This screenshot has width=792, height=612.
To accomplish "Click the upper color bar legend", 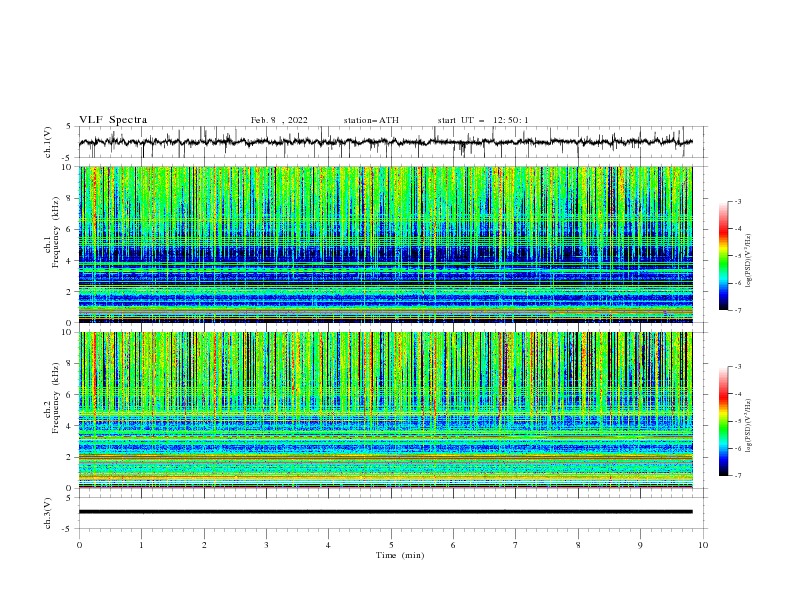I will [724, 256].
